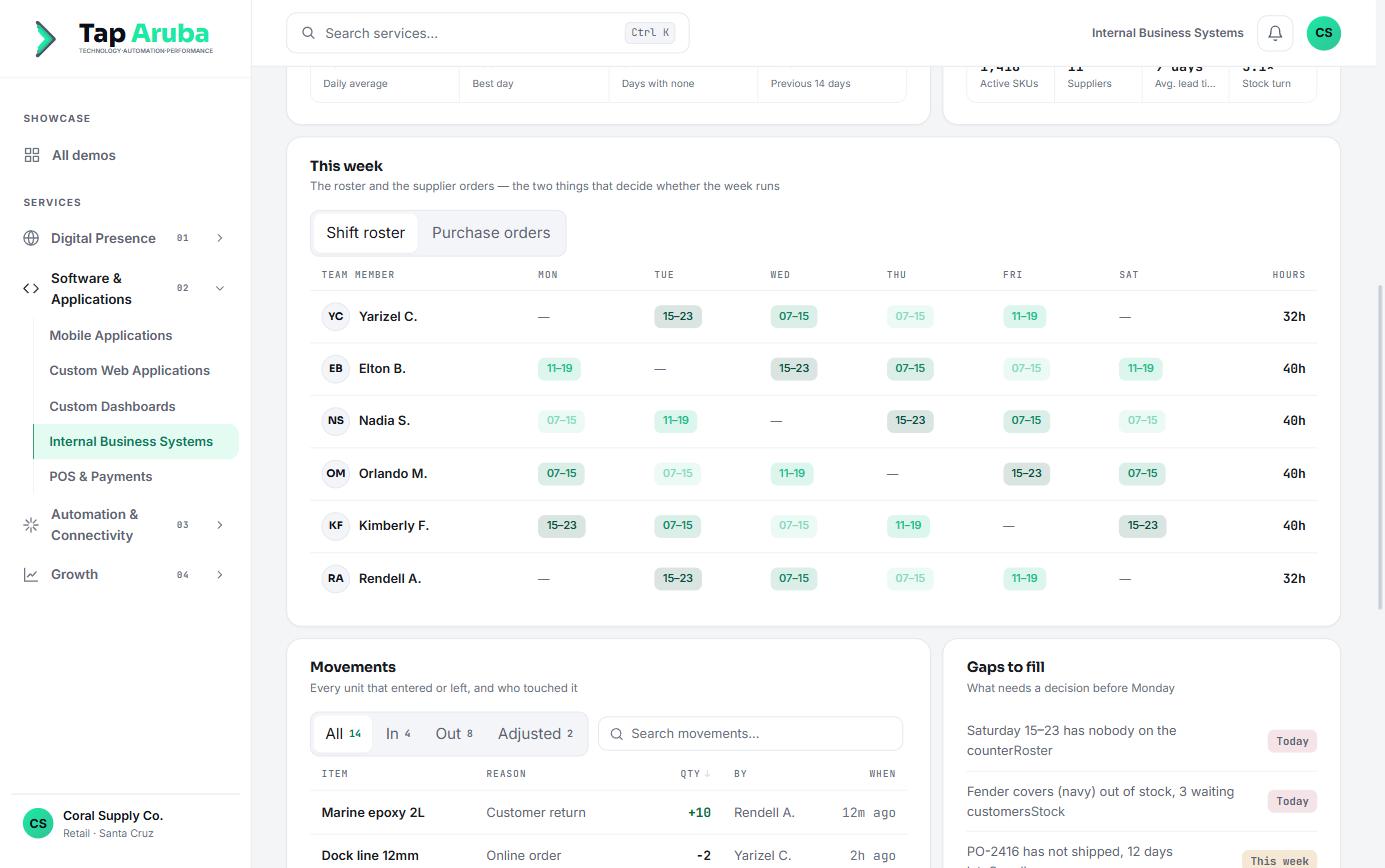Expand the Growth section chevron
Screen dimensions: 1385x868
[220, 574]
